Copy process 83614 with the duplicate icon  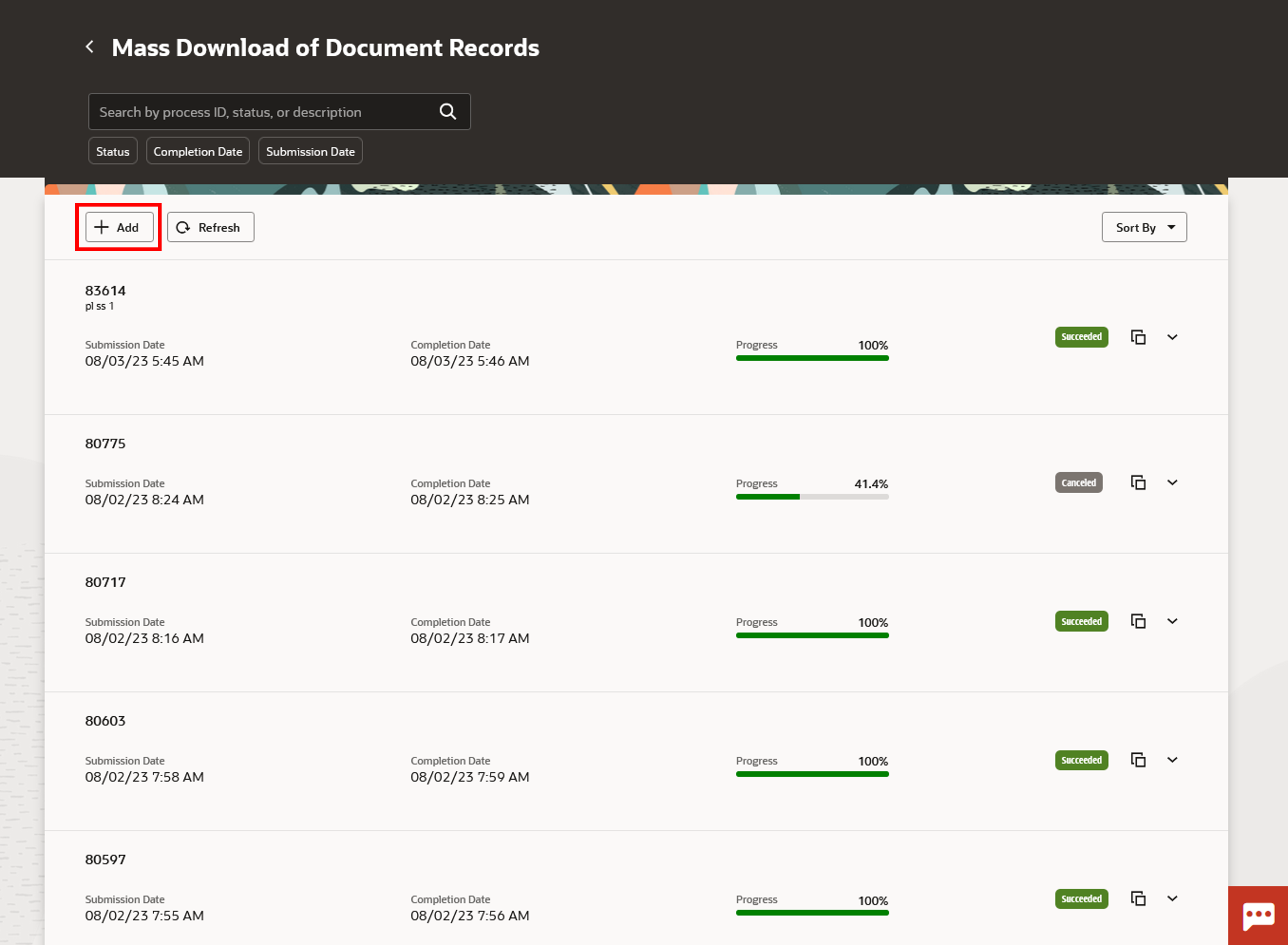(x=1138, y=337)
